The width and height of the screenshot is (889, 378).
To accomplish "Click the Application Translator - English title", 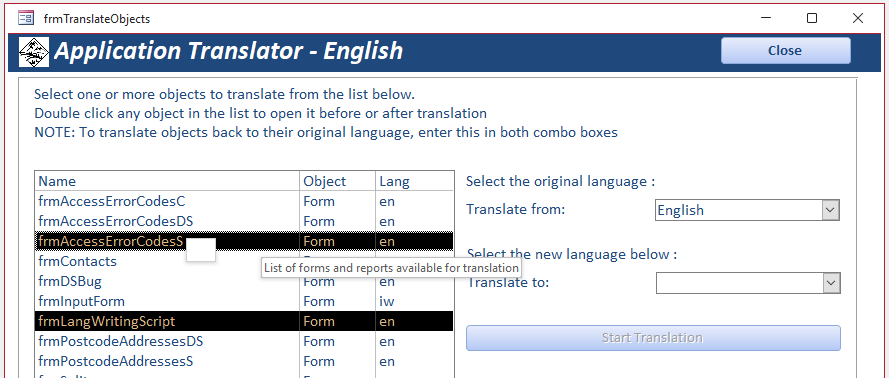I will pyautogui.click(x=228, y=51).
